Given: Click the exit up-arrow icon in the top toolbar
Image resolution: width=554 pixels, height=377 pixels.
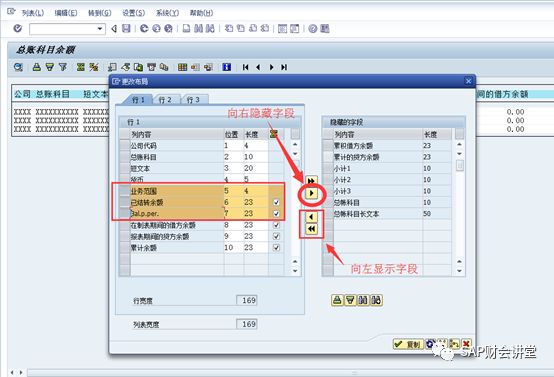Looking at the screenshot, I should click(x=156, y=28).
